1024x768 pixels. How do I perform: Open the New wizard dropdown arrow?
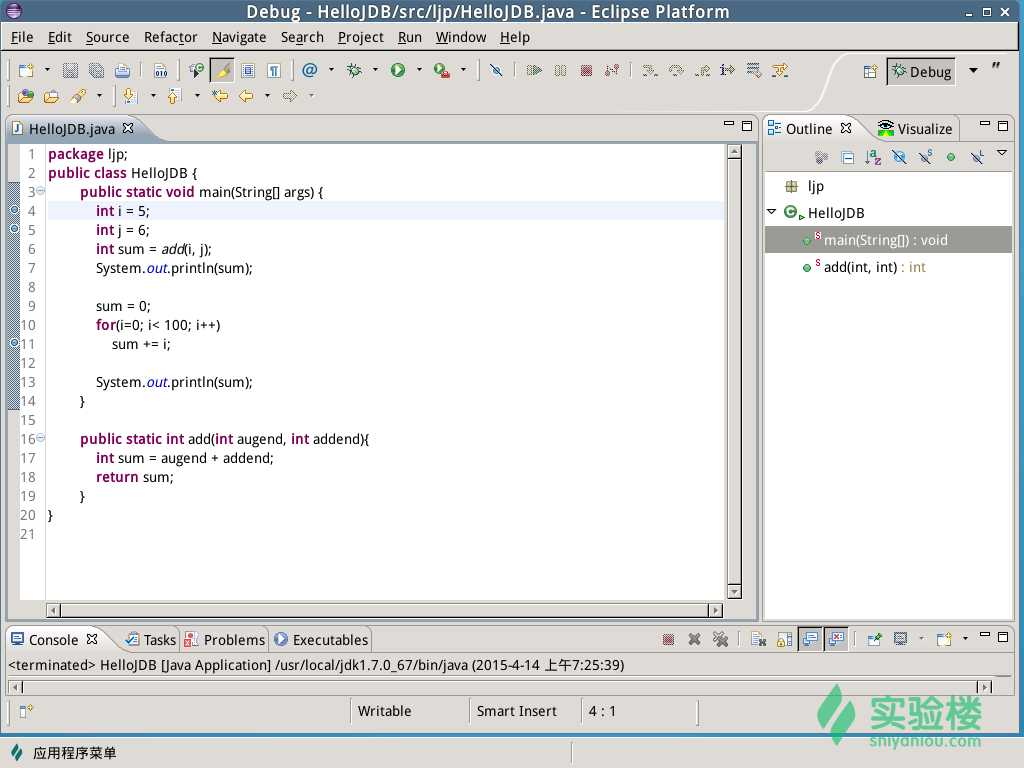click(47, 70)
